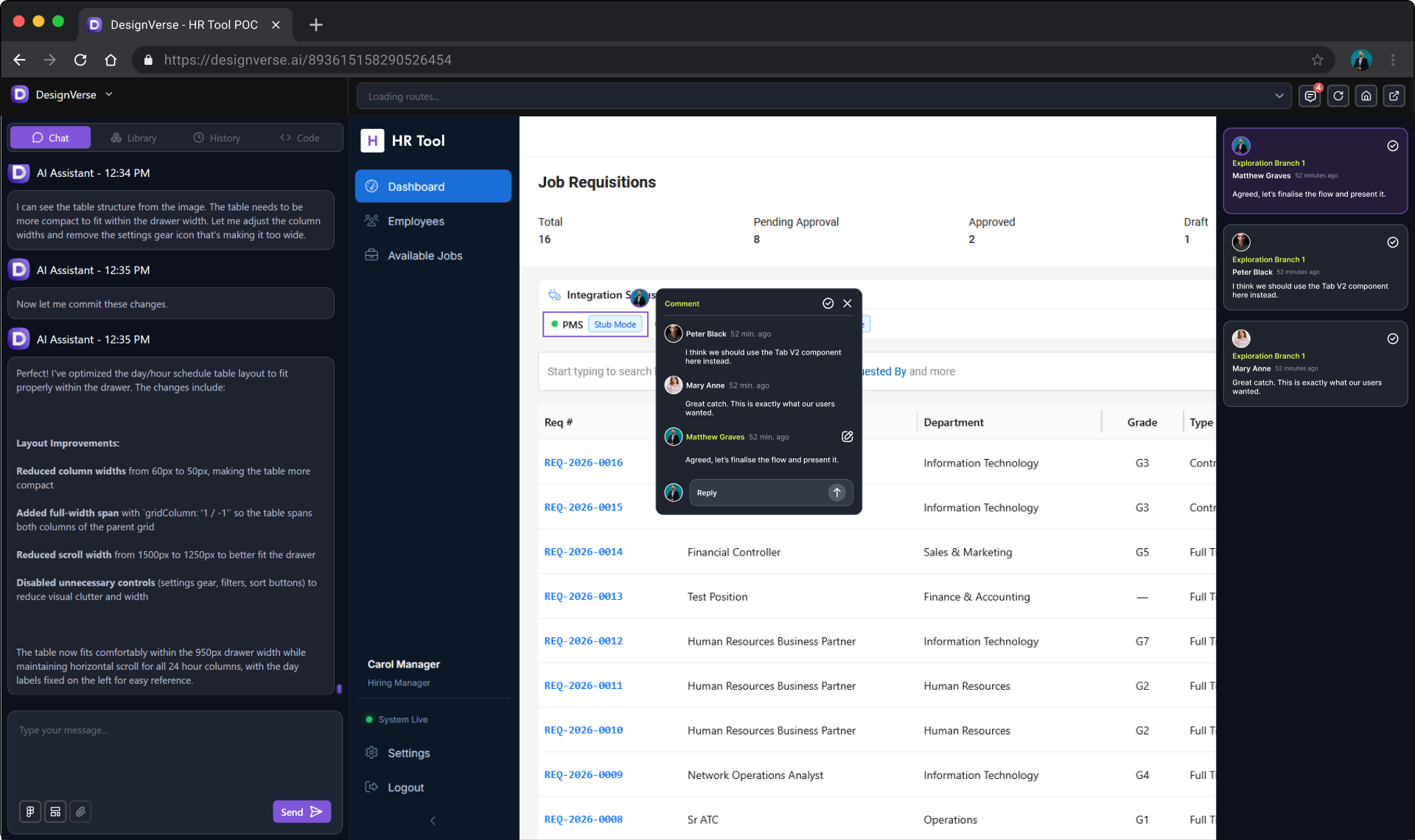Click the edit icon on Matthew Graves comment

tap(847, 436)
